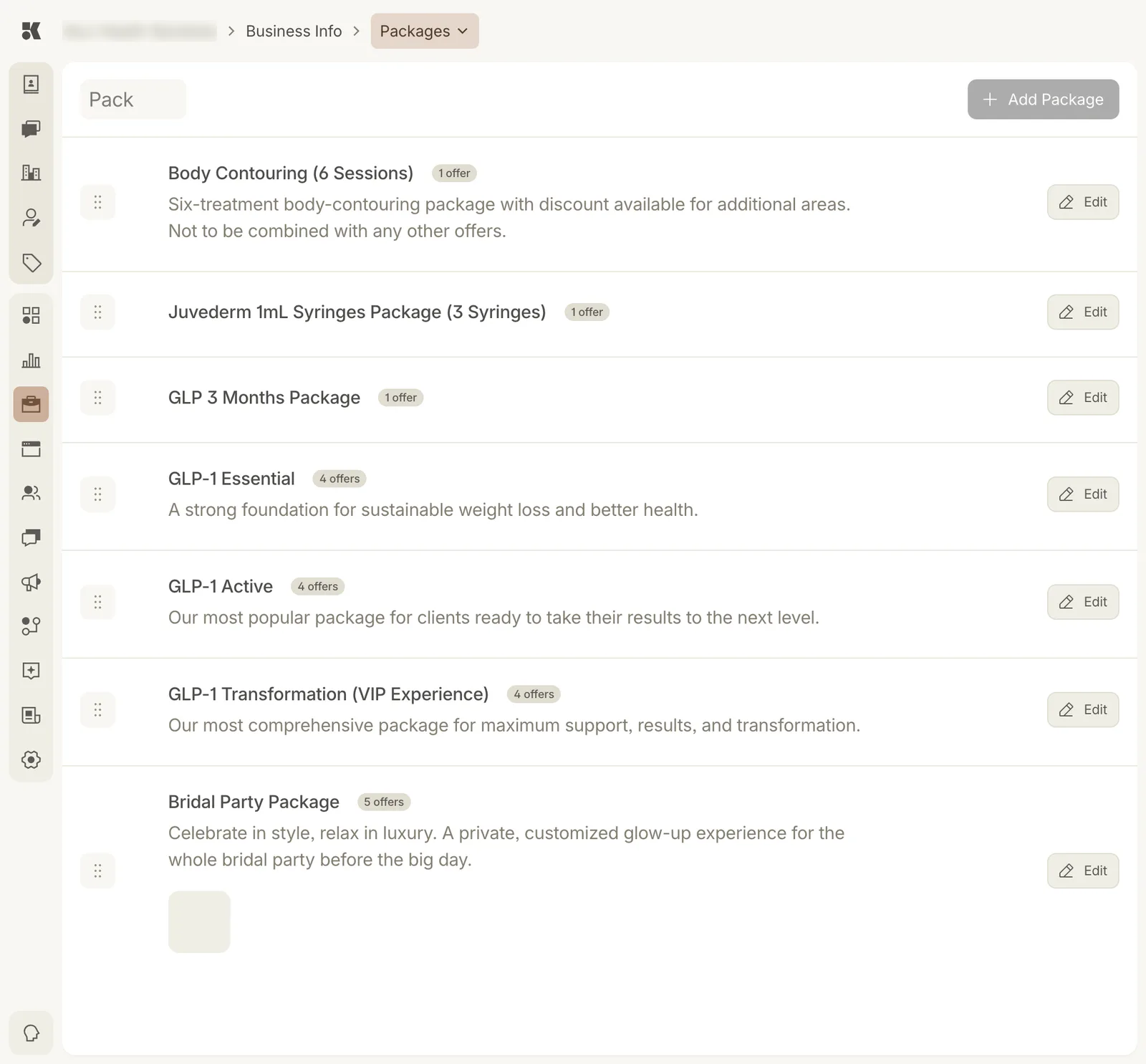The height and width of the screenshot is (1064, 1146).
Task: Grab the drag handle for GLP 3 Months
Action: coord(98,398)
